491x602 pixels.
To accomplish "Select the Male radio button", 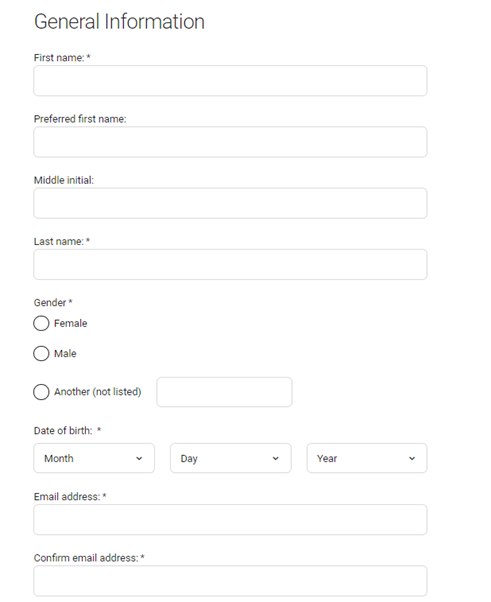I will click(x=41, y=354).
